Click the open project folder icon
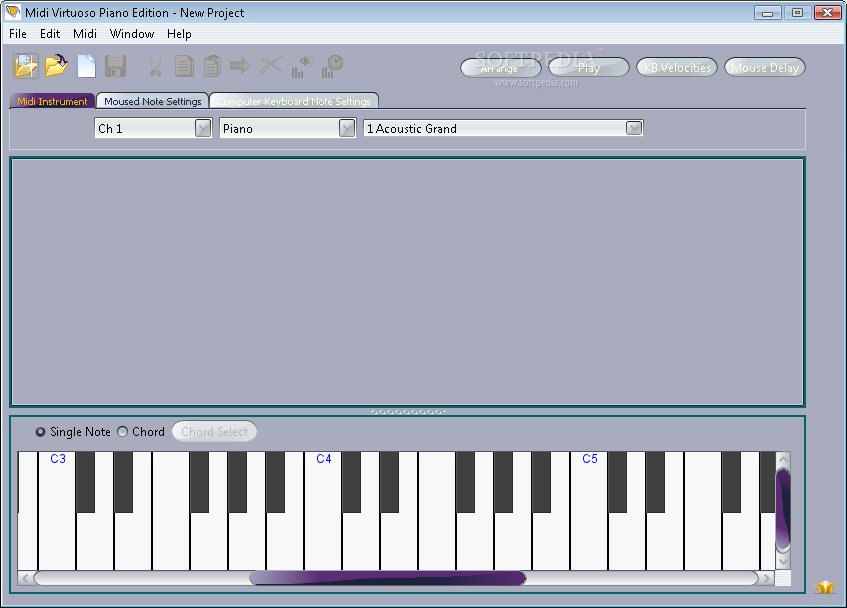Screen dimensions: 847x608 point(26,66)
